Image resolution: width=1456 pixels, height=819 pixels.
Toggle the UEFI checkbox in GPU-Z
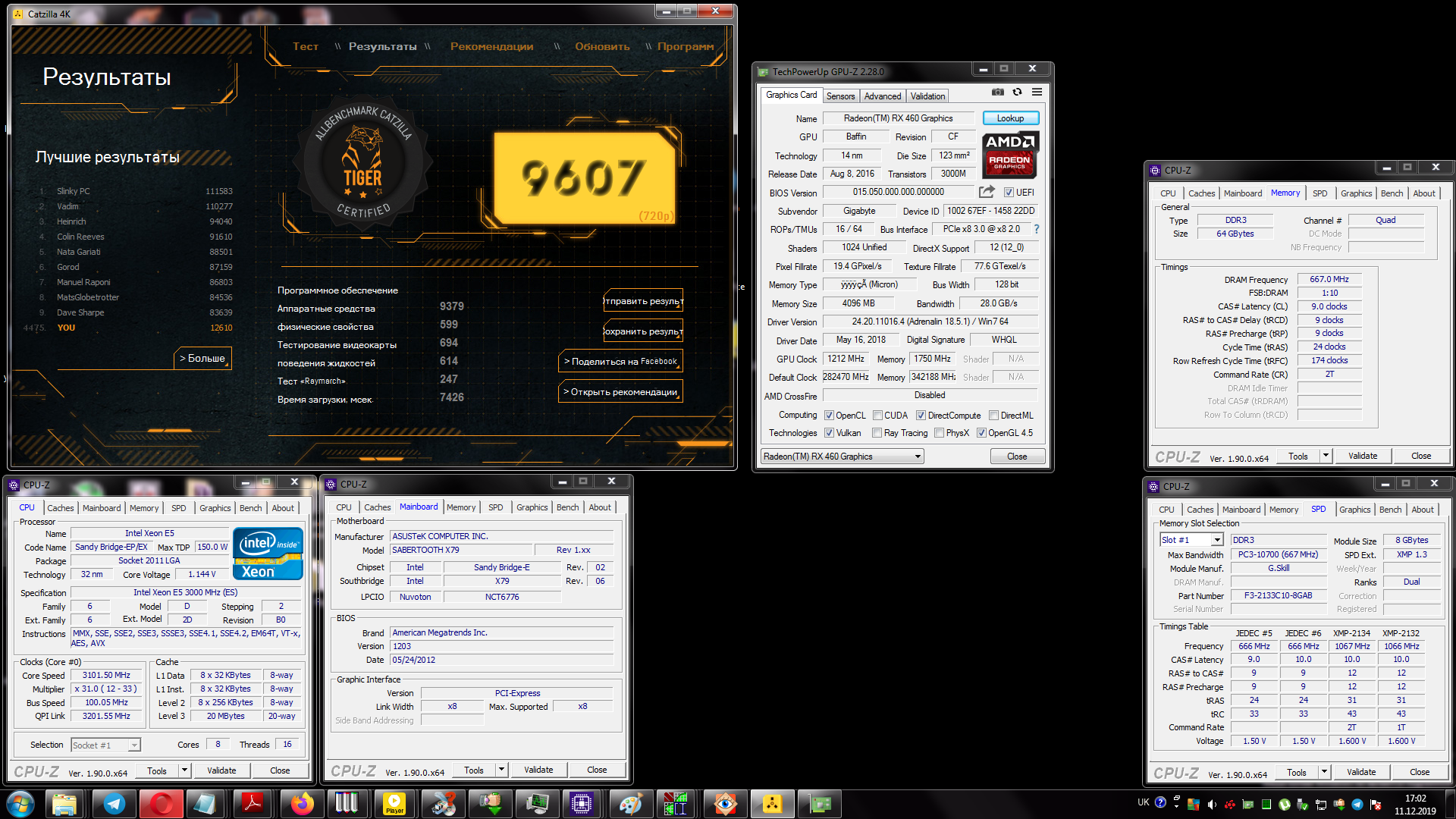point(1009,193)
